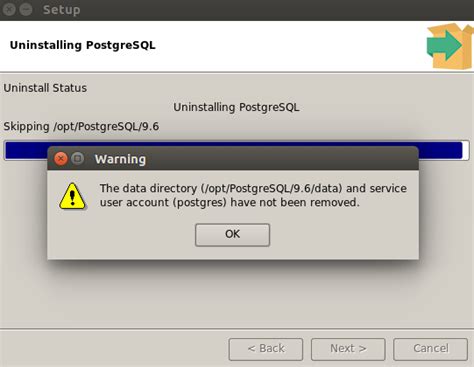Click the Cancel button

(x=430, y=349)
